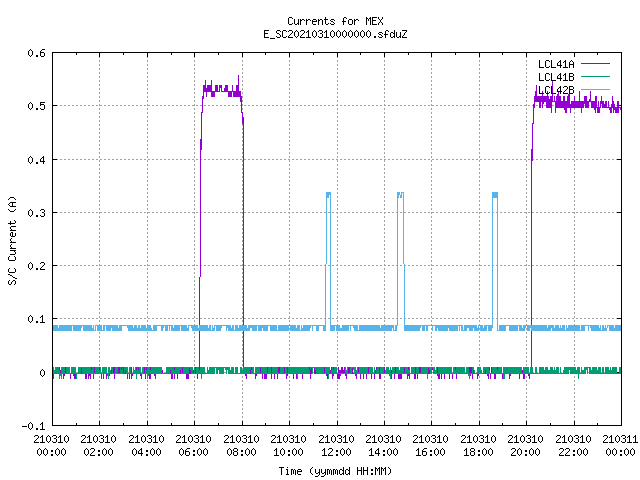This screenshot has height=480, width=640.
Task: Click the x-axis tick label 210310 08:00
Action: tap(241, 446)
